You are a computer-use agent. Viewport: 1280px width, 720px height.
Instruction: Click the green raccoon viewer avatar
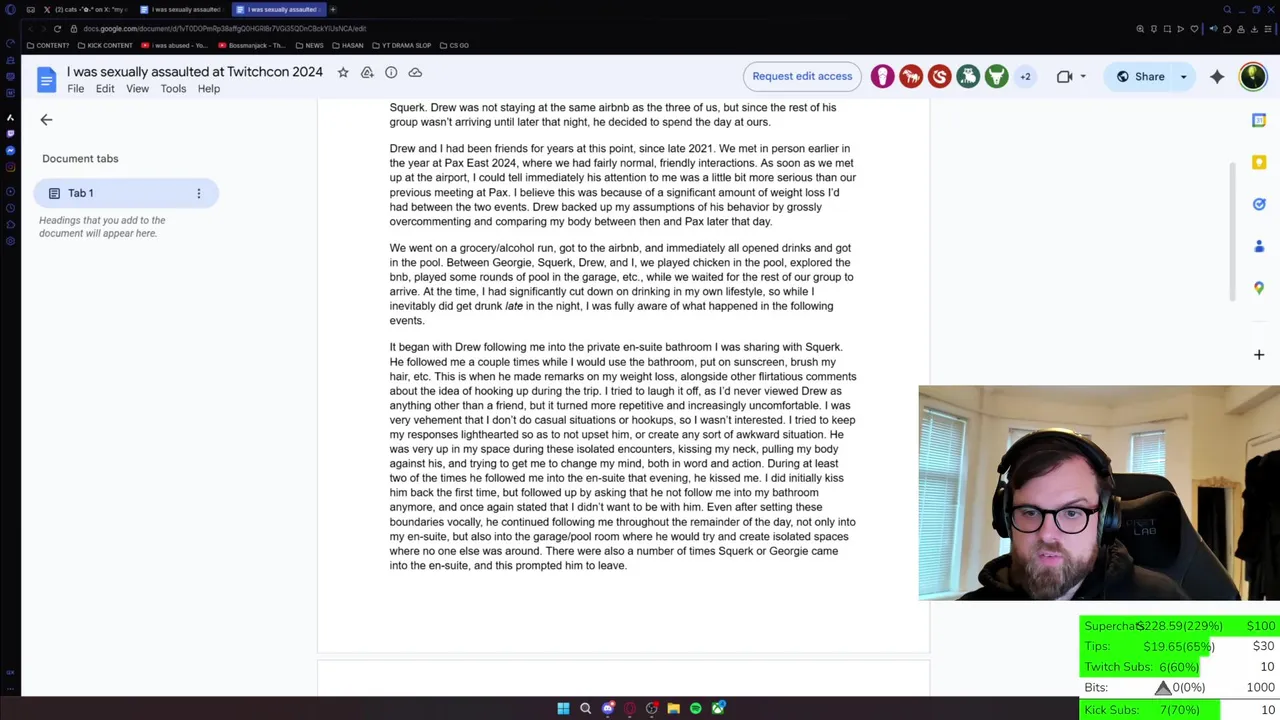968,77
